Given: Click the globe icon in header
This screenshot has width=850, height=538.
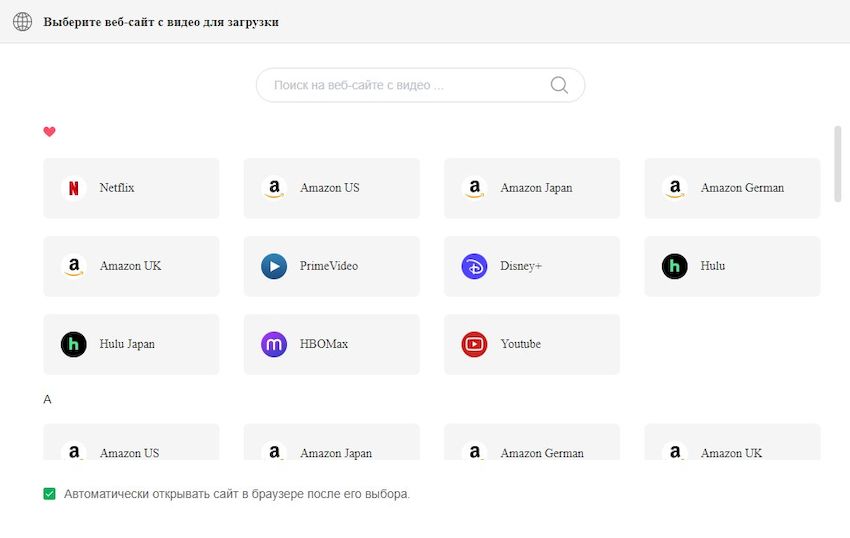Looking at the screenshot, I should click(x=22, y=22).
